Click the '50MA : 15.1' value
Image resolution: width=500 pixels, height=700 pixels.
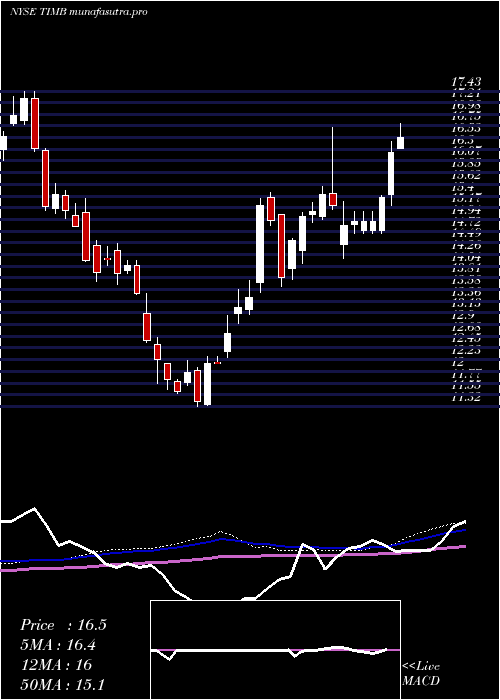[63, 684]
